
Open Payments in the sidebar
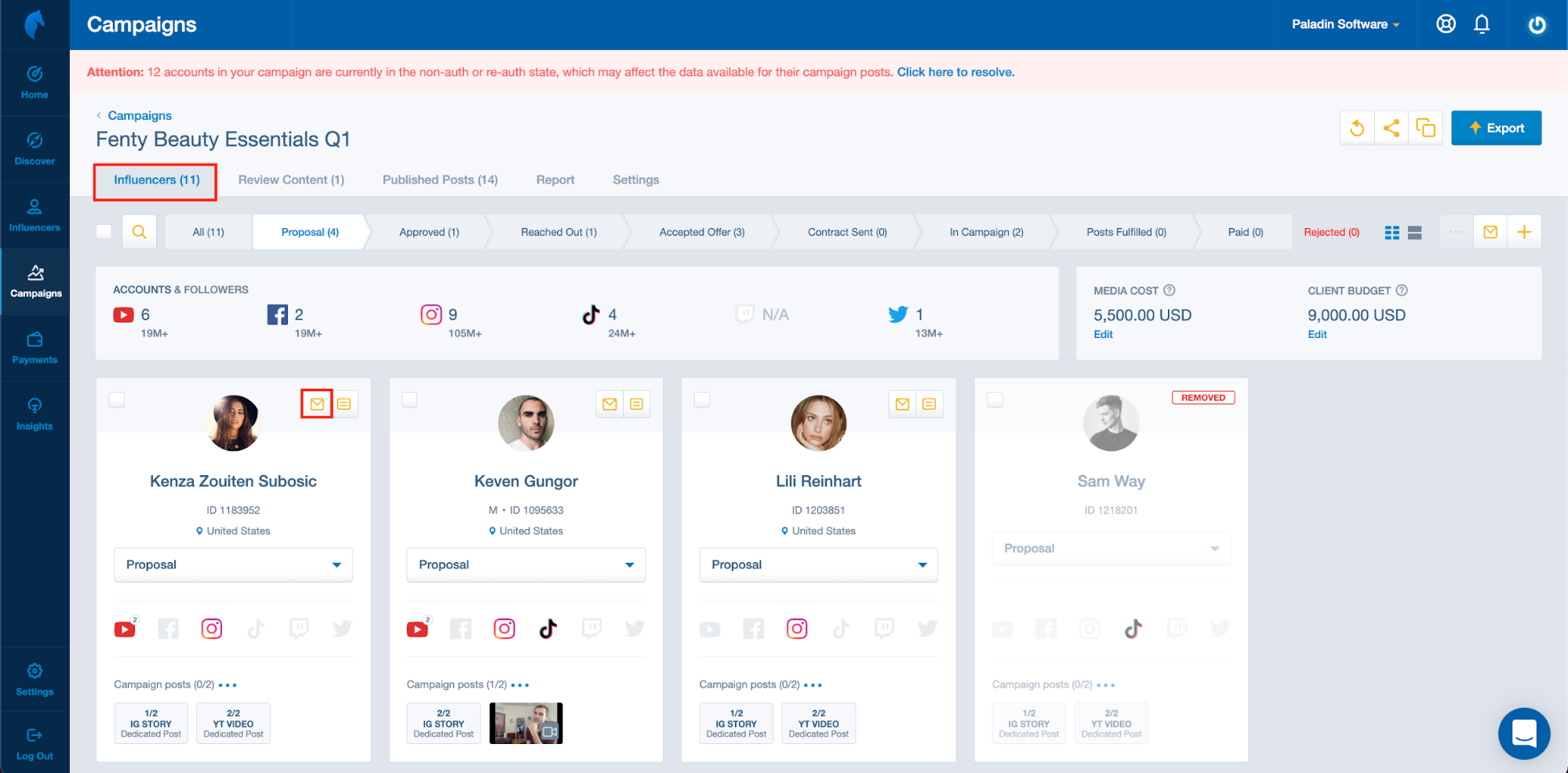coord(35,348)
